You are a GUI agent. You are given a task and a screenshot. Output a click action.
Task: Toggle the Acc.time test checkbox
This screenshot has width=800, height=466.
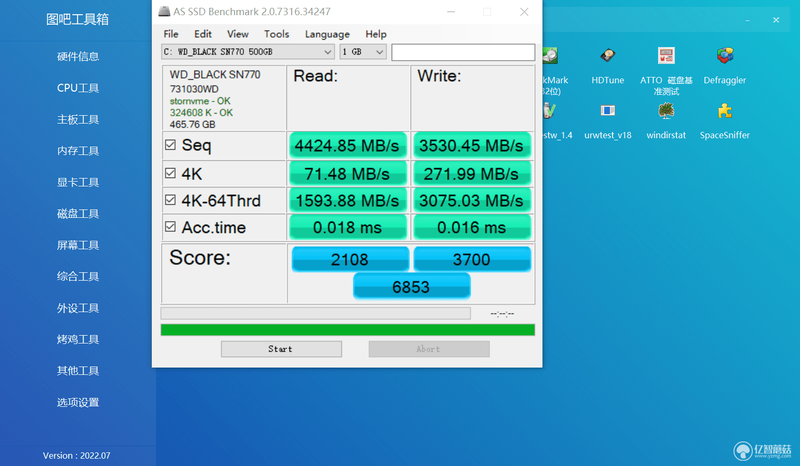[170, 226]
